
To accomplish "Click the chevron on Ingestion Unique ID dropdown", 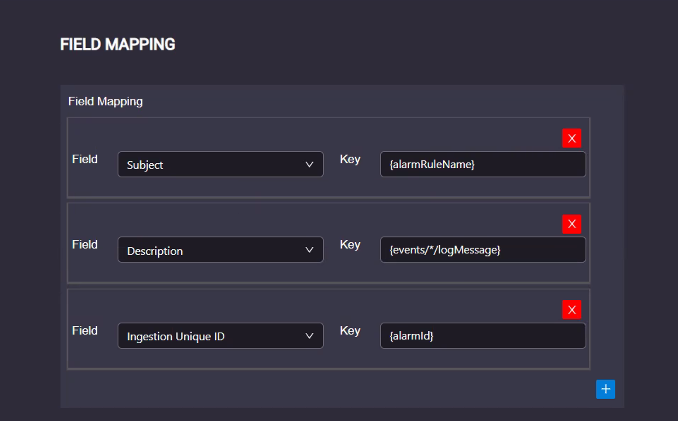I will [309, 336].
